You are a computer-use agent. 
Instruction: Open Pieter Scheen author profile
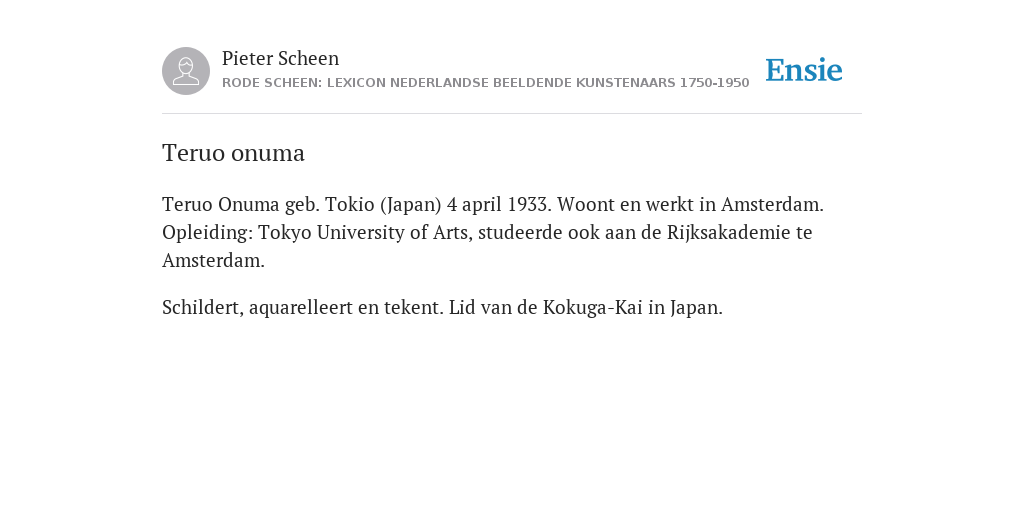click(x=280, y=58)
